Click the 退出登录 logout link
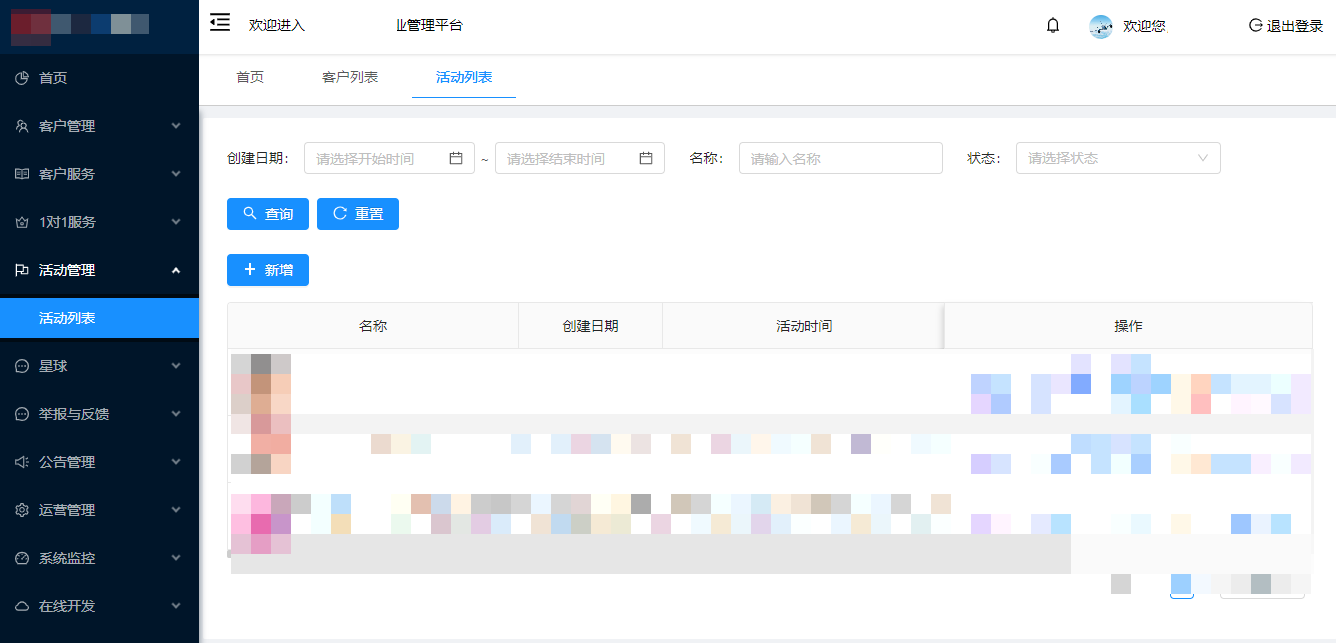This screenshot has height=643, width=1336. coord(1286,26)
